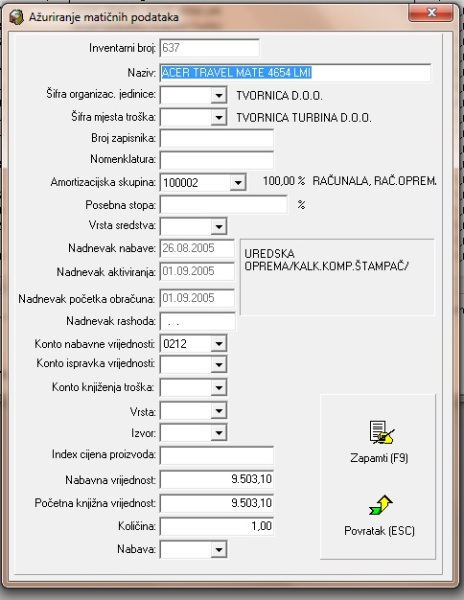Image resolution: width=464 pixels, height=600 pixels.
Task: Expand the Konto ispravka vrijednosti dropdown
Action: 219,364
